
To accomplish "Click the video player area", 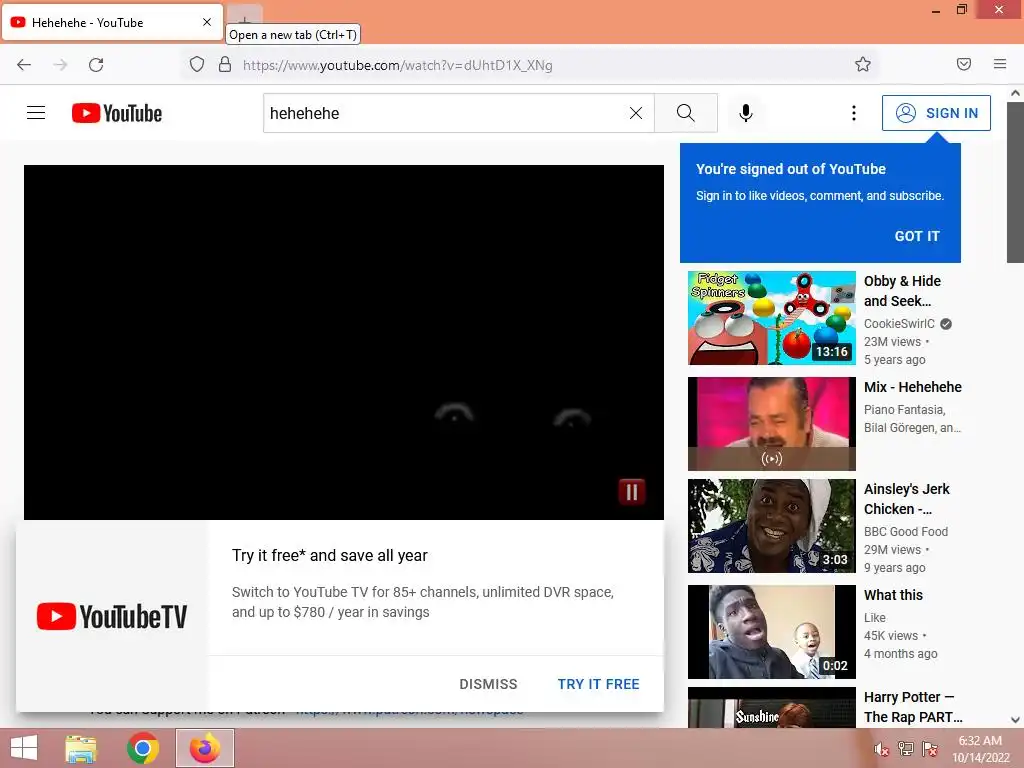I will pos(344,342).
